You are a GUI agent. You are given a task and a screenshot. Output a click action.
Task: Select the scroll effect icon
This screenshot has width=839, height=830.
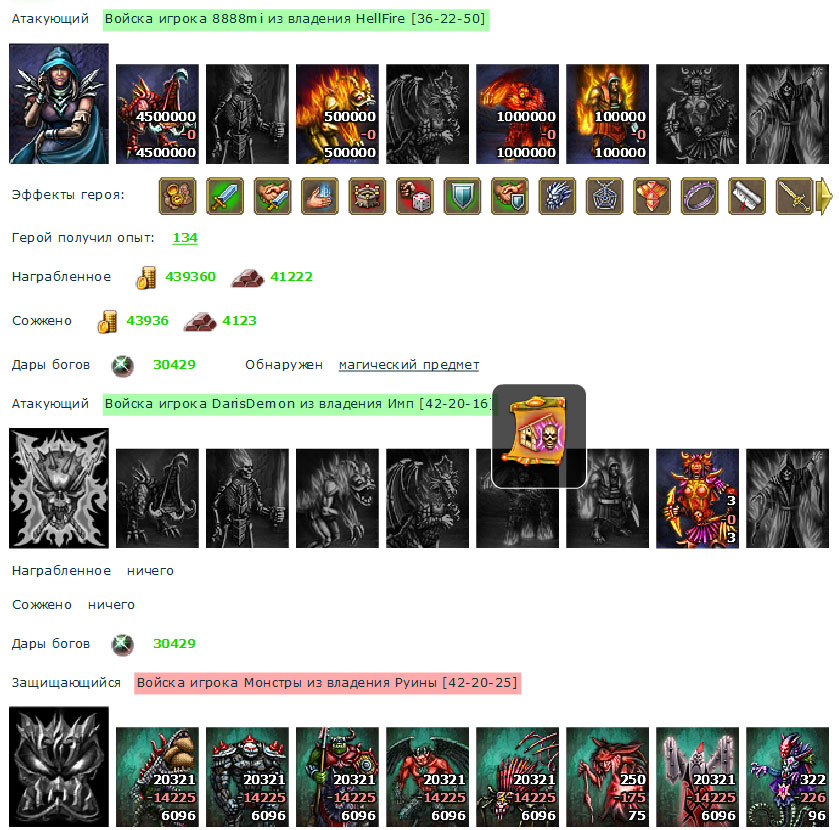coord(747,196)
